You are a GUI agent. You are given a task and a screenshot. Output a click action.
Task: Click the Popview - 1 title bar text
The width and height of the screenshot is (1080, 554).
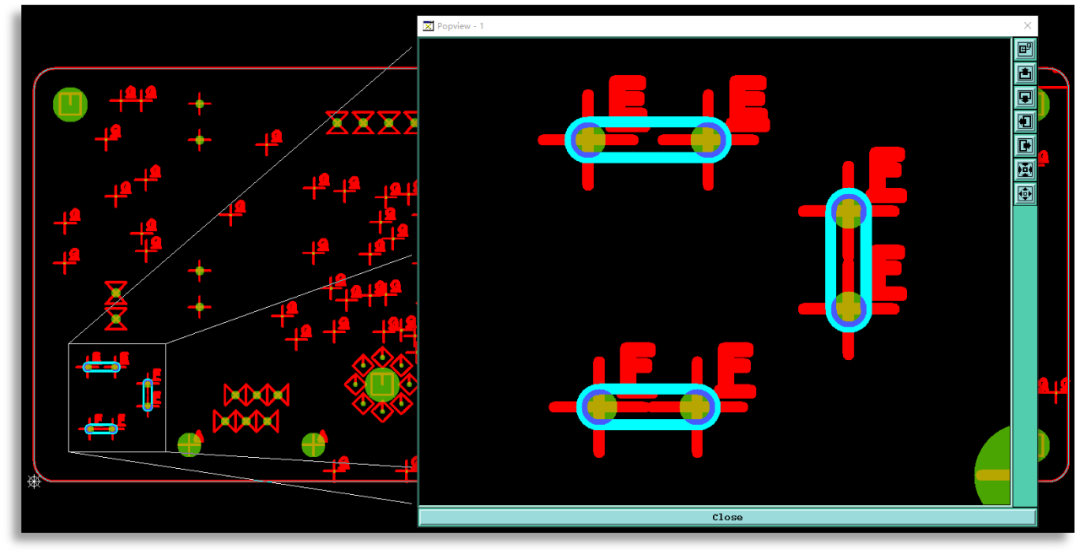(x=460, y=26)
